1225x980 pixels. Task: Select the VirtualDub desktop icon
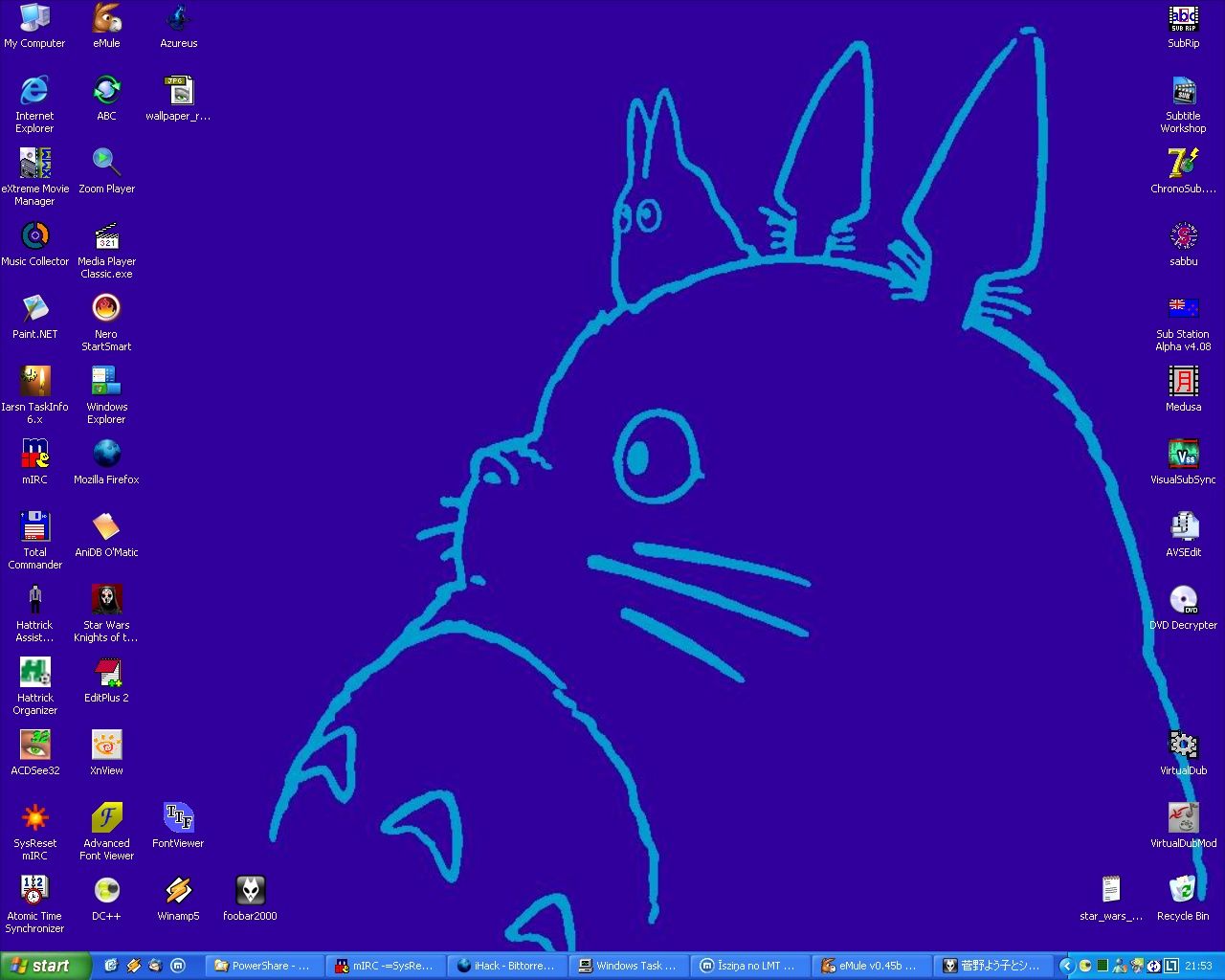pyautogui.click(x=1183, y=753)
